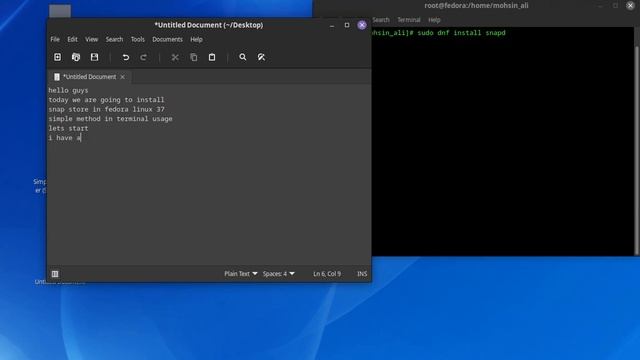Maximize the text editor window
This screenshot has width=640, height=360.
347,25
